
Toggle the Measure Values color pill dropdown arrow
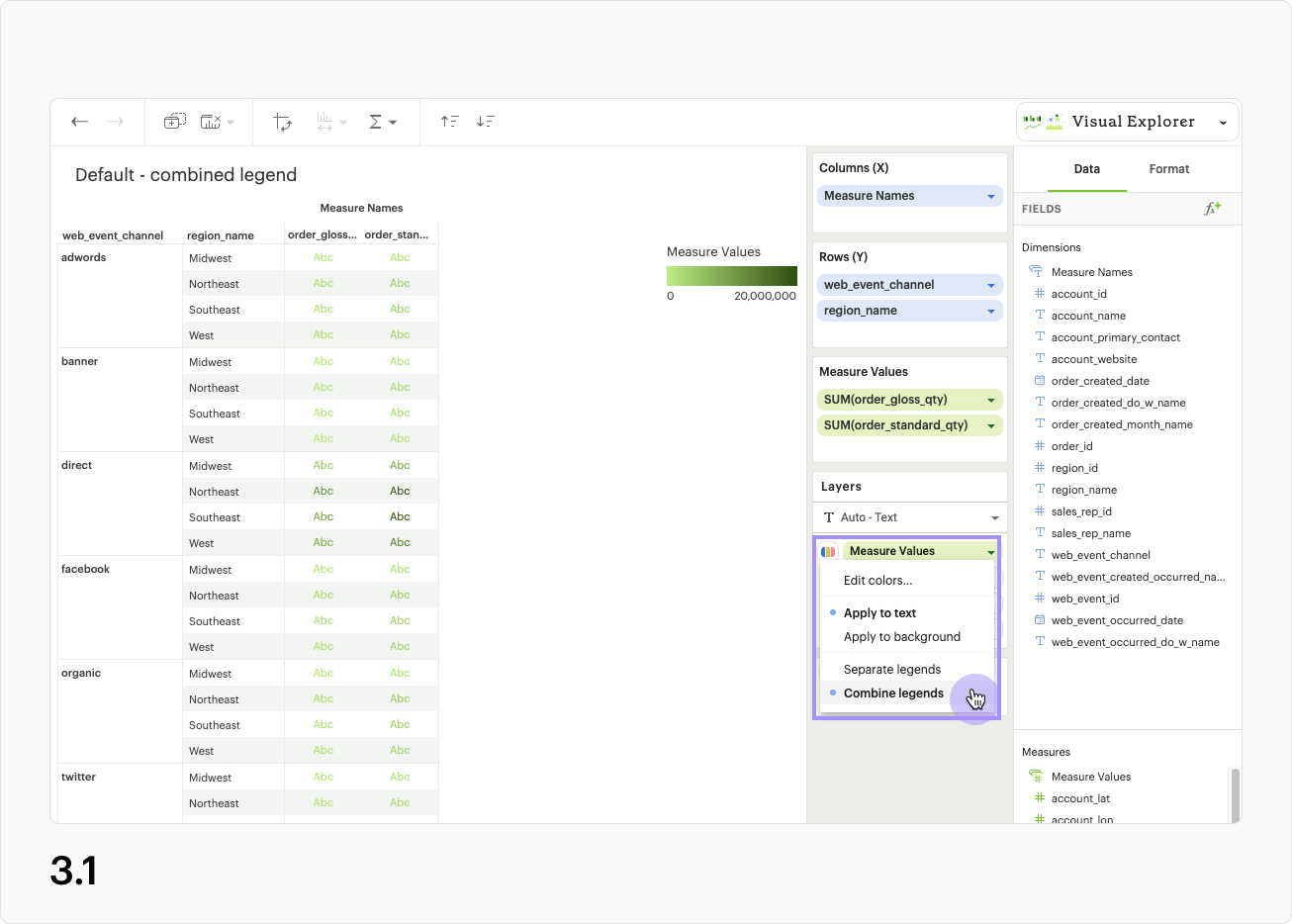click(x=990, y=552)
